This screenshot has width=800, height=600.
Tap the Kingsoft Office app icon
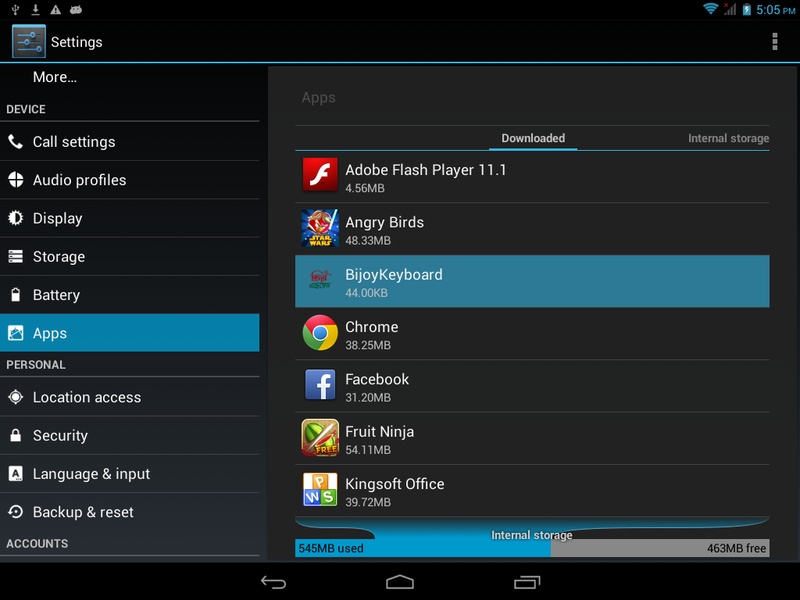(x=320, y=489)
